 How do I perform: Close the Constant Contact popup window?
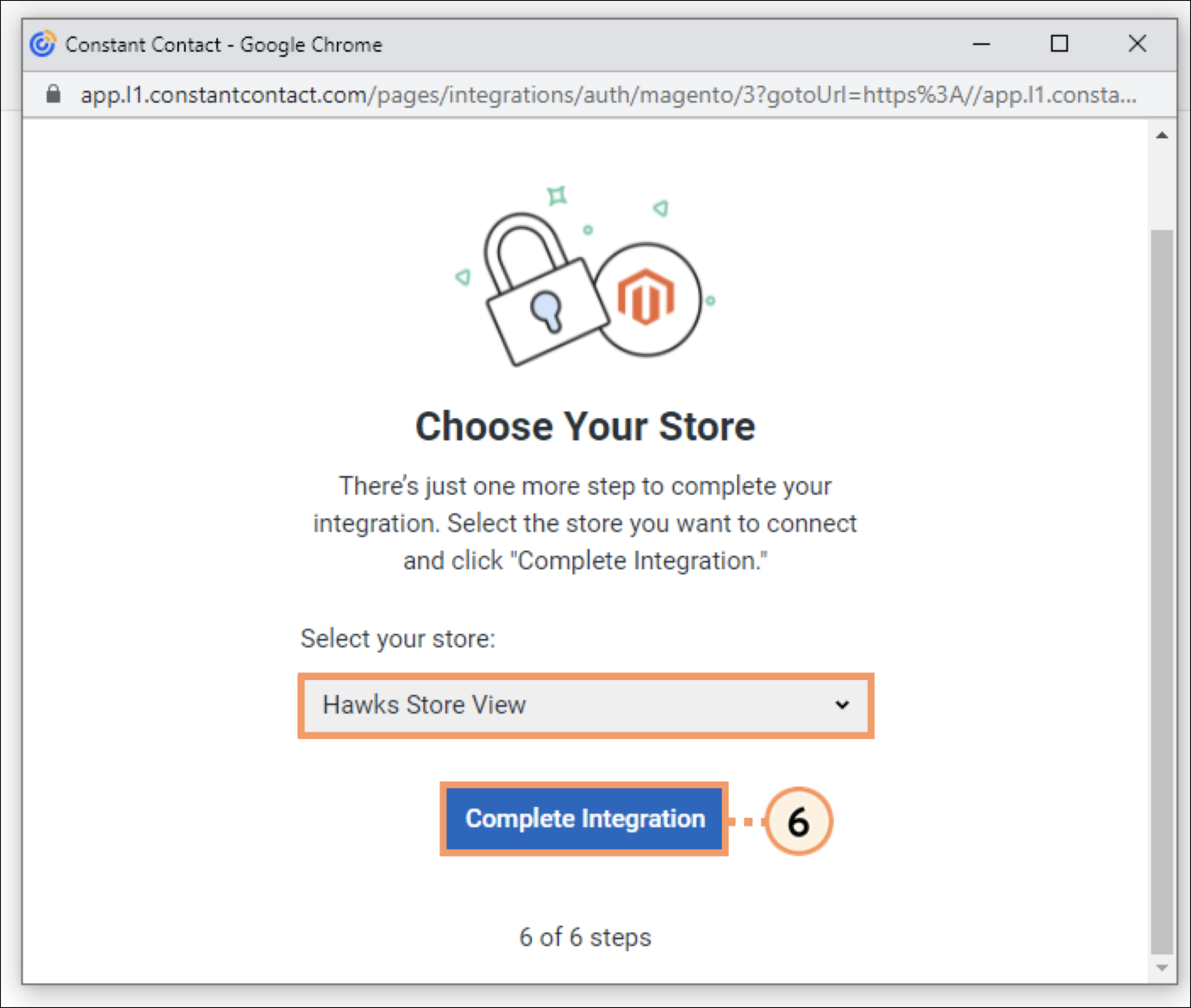pos(1137,43)
